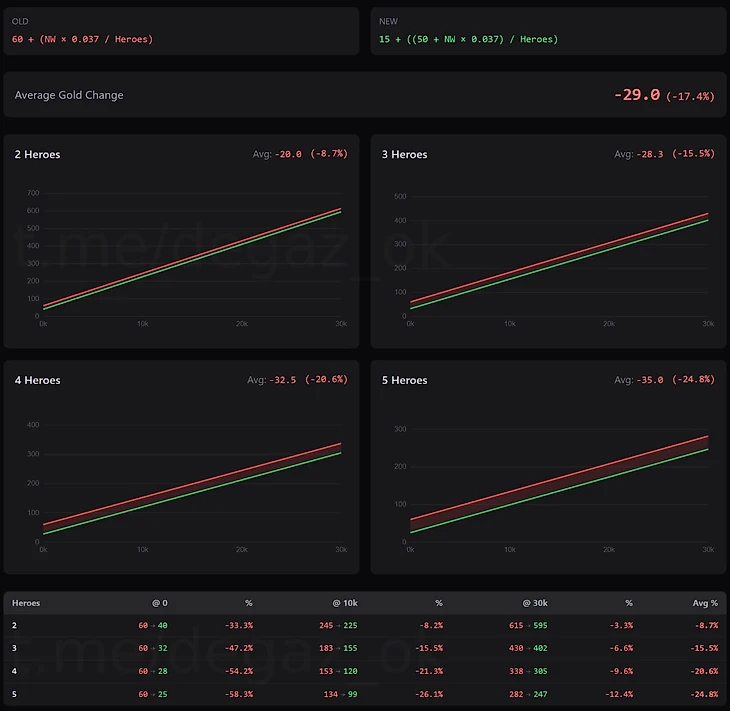730x711 pixels.
Task: Click the Heroes column header in table
Action: tap(26, 603)
